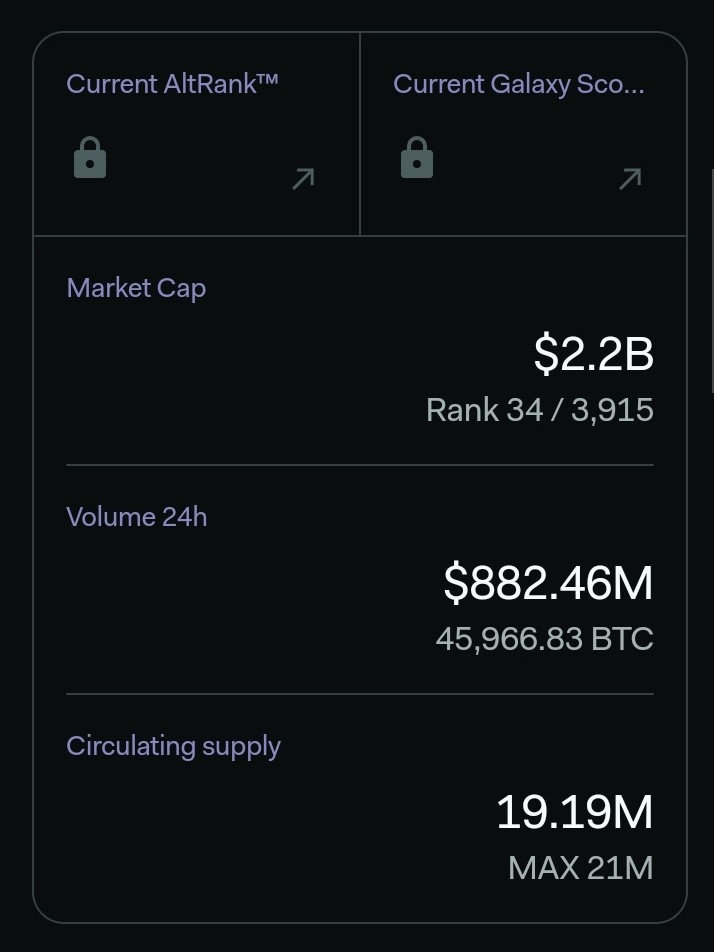714x952 pixels.
Task: Click the divider line below Market Cap rank
Action: coord(360,465)
